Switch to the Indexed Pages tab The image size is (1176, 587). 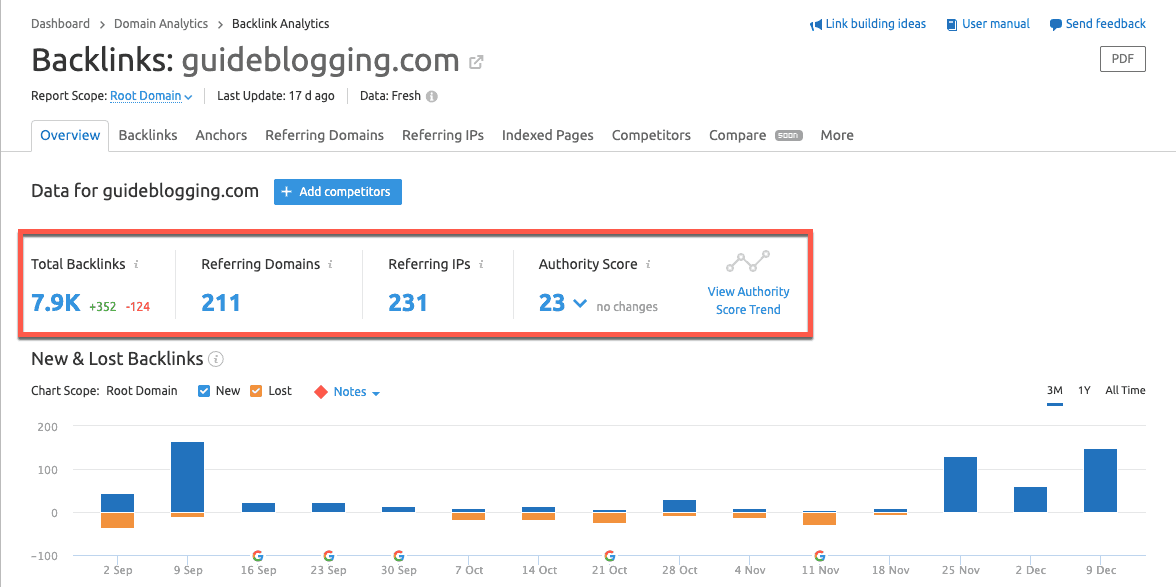pyautogui.click(x=548, y=136)
